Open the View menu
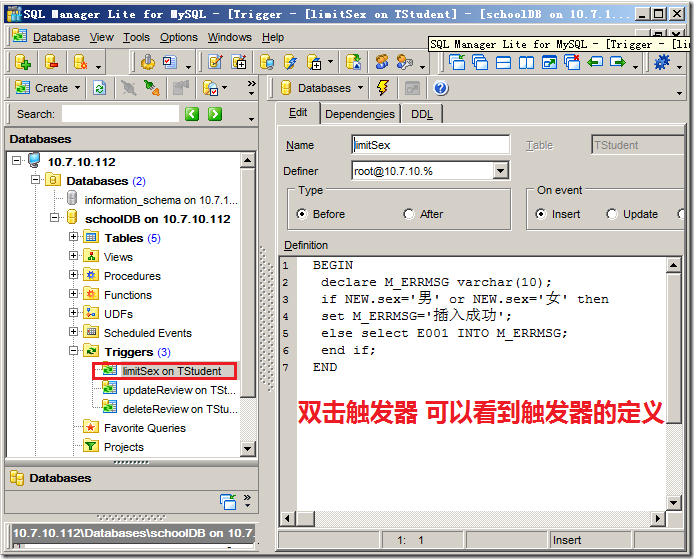Image resolution: width=694 pixels, height=559 pixels. coord(102,38)
